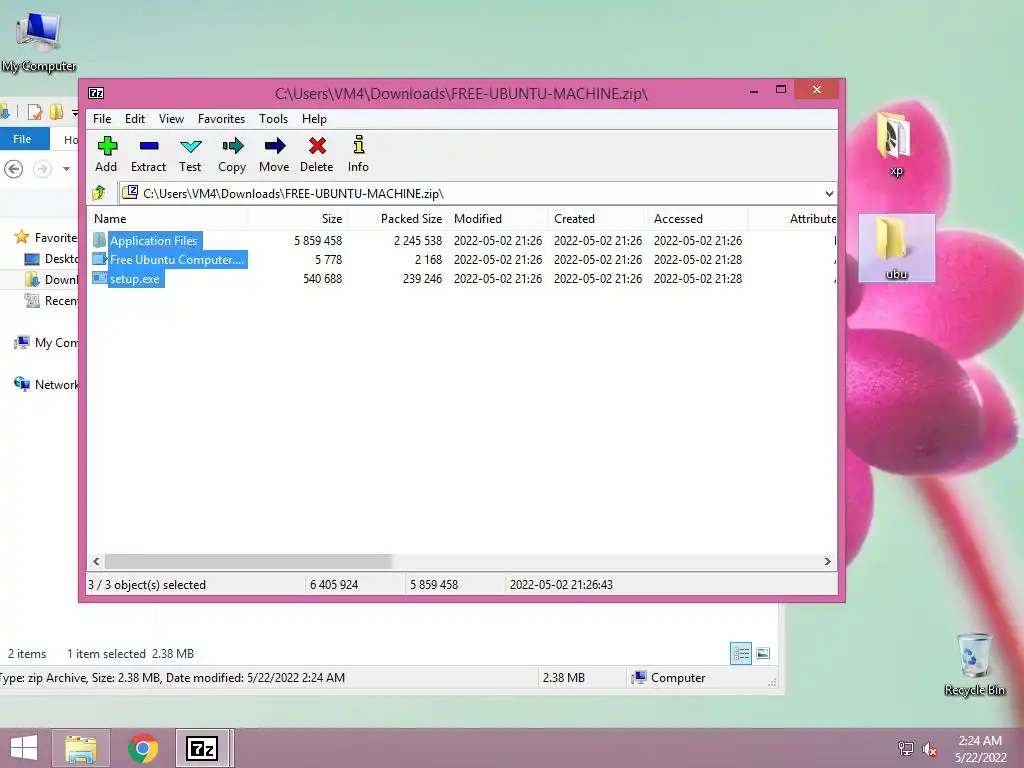Viewport: 1024px width, 768px height.
Task: Open the File menu in 7-Zip
Action: 102,119
